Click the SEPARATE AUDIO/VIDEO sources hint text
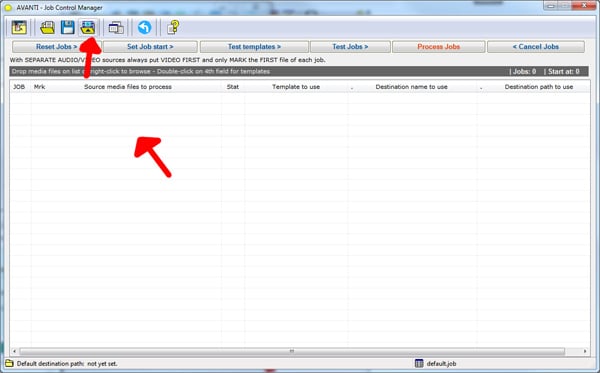The height and width of the screenshot is (373, 600). click(168, 60)
